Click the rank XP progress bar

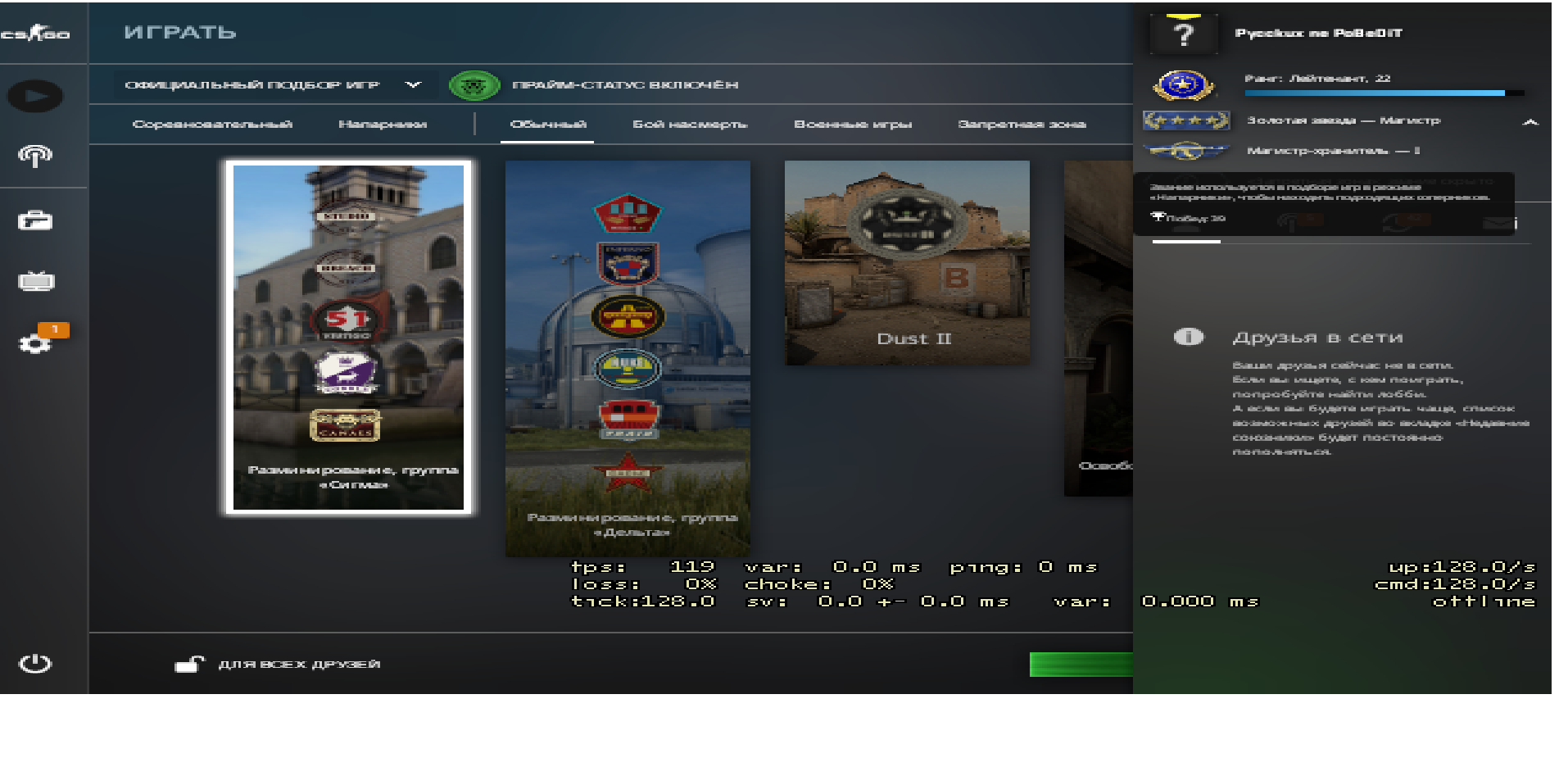coord(1384,93)
